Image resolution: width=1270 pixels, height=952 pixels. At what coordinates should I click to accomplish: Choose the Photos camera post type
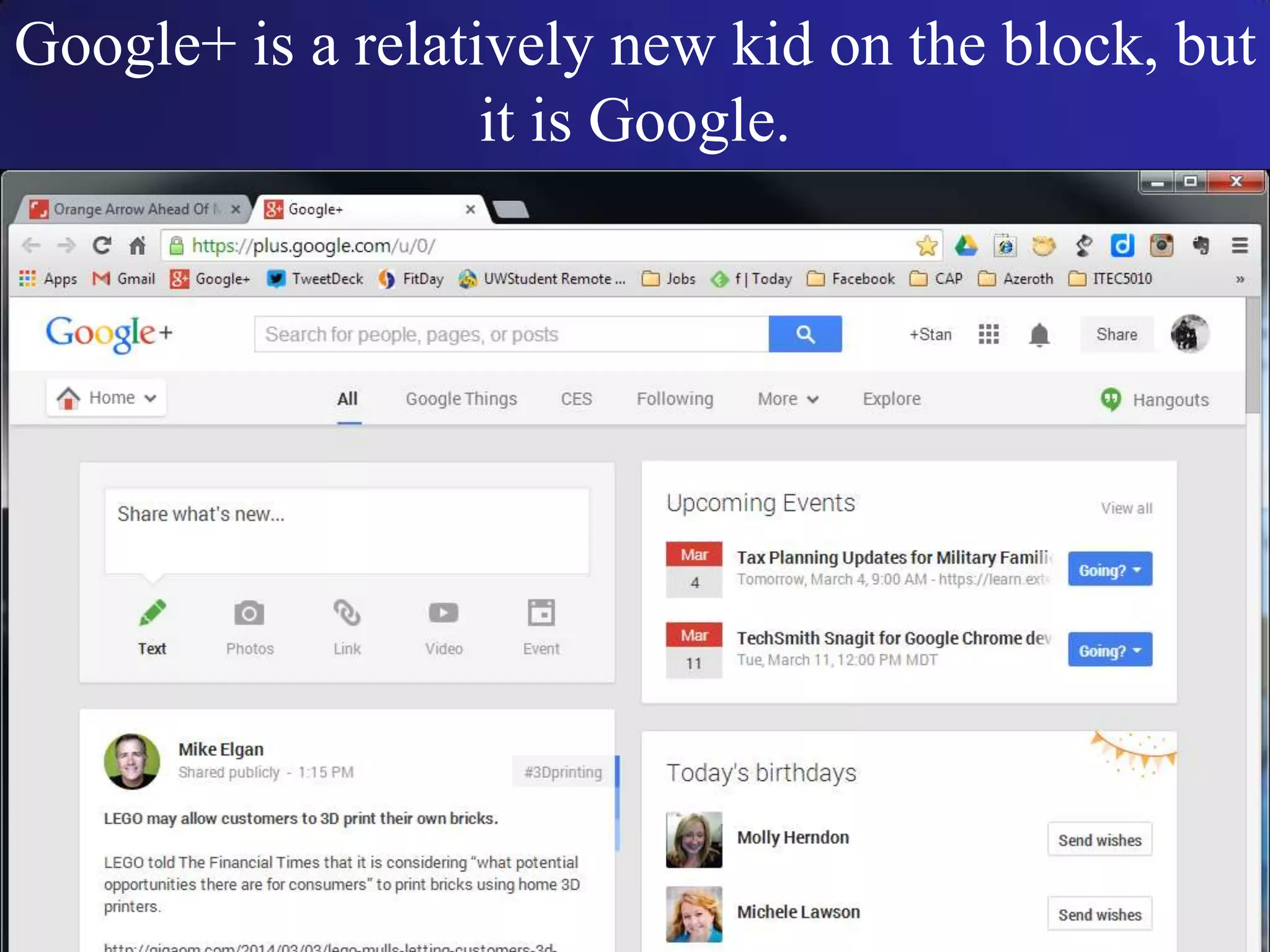tap(249, 627)
